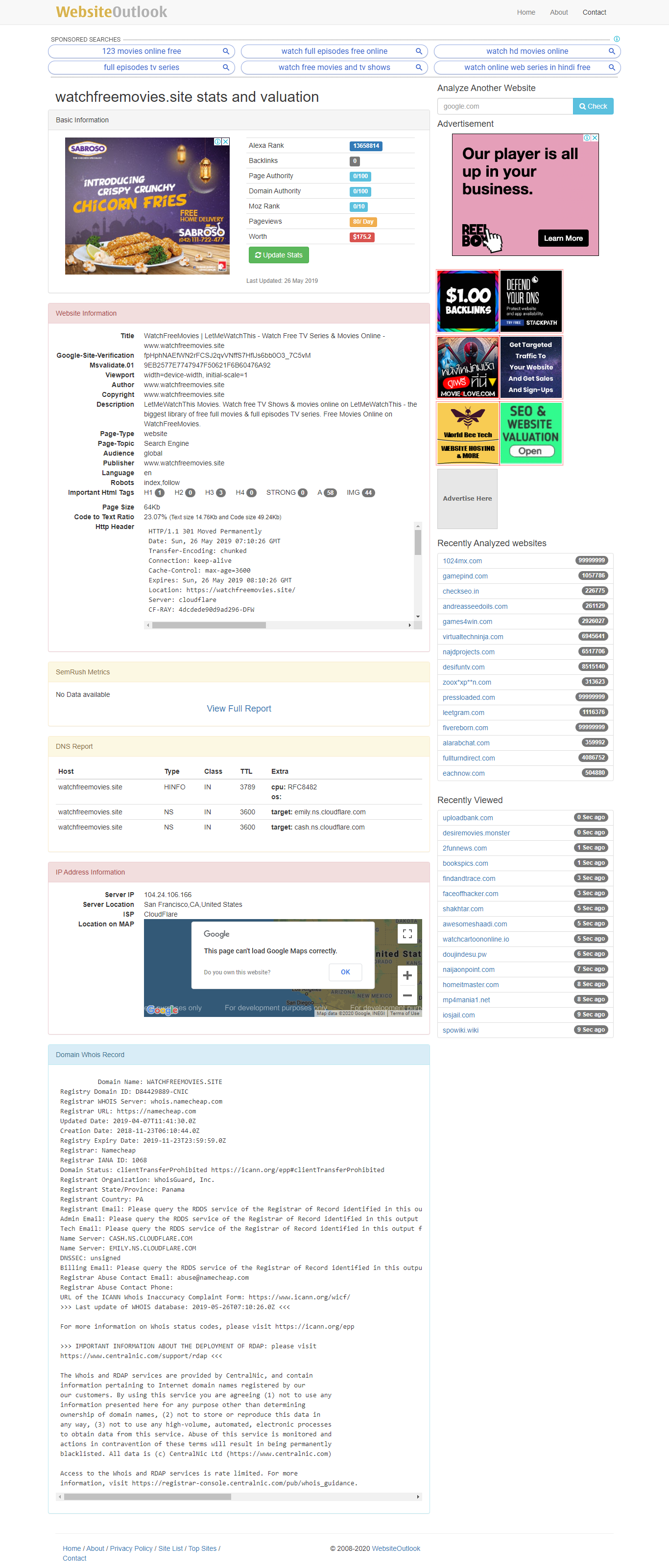Click the Alexa Rank 13658814 badge
Viewport: 669px width, 1568px height.
point(365,146)
